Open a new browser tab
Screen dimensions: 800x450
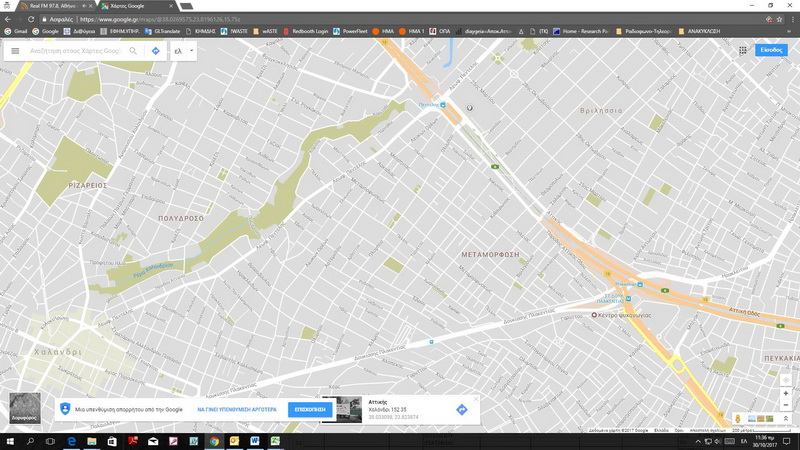click(187, 6)
